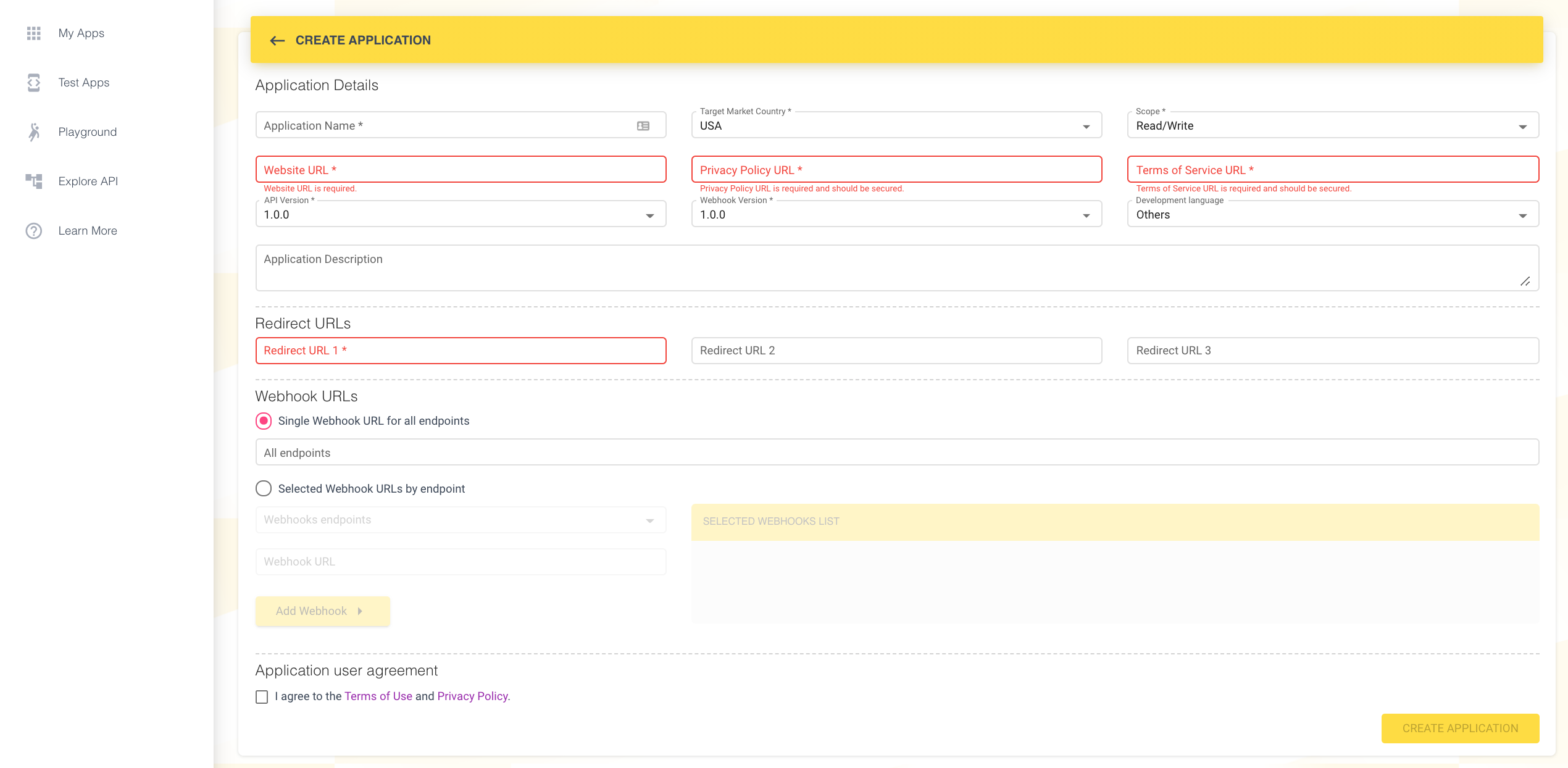The width and height of the screenshot is (1568, 768).
Task: Click the description textarea resize handle
Action: [1525, 282]
